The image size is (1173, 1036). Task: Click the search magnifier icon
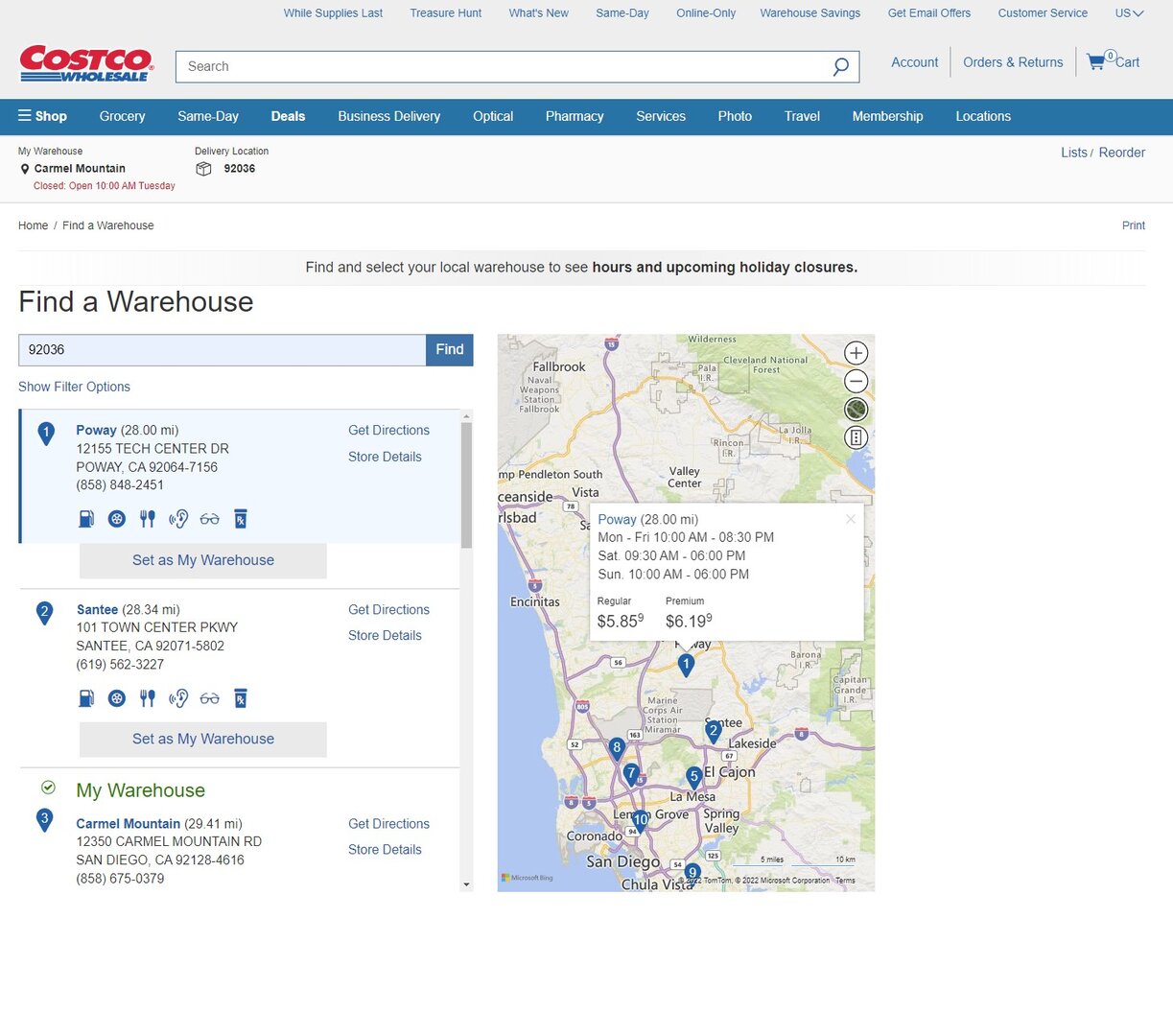pyautogui.click(x=840, y=67)
